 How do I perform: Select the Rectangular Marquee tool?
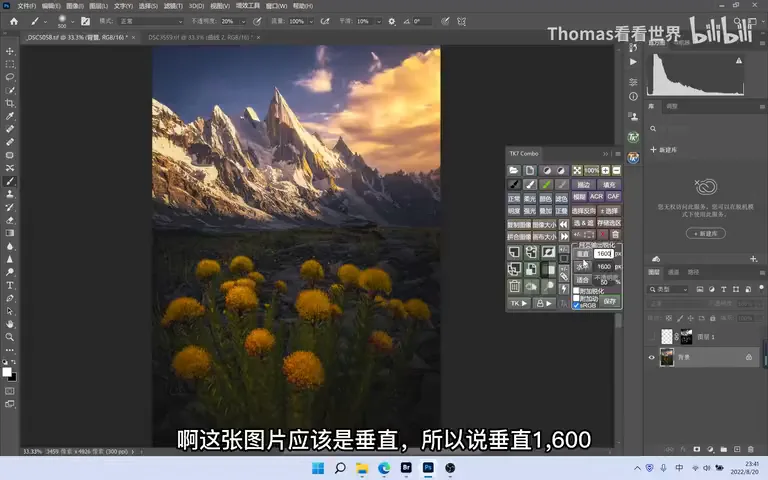click(10, 64)
